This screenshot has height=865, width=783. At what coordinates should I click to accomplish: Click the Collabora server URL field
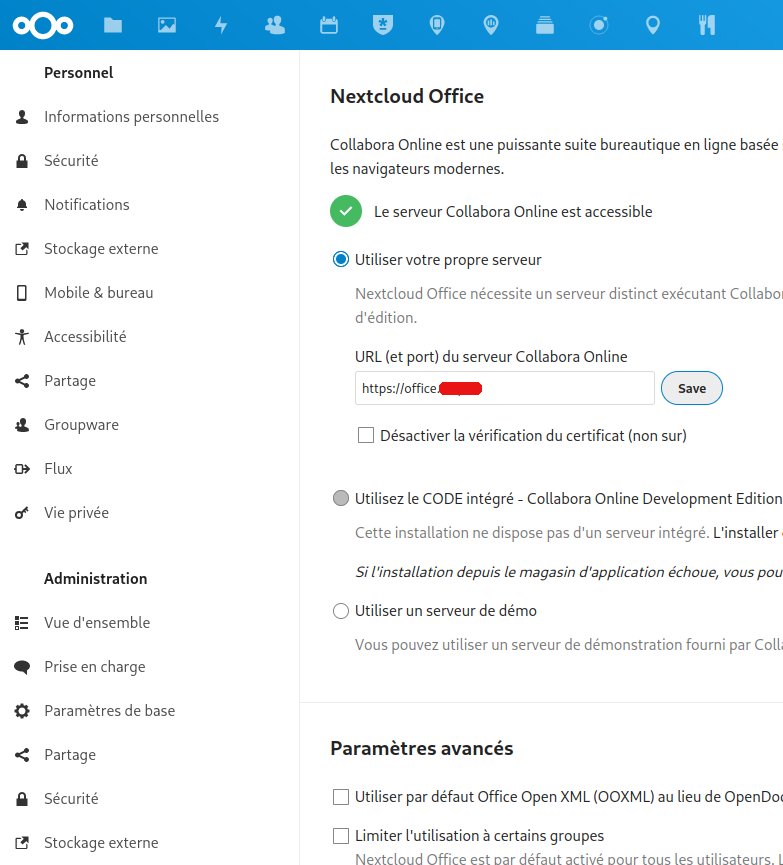[504, 388]
